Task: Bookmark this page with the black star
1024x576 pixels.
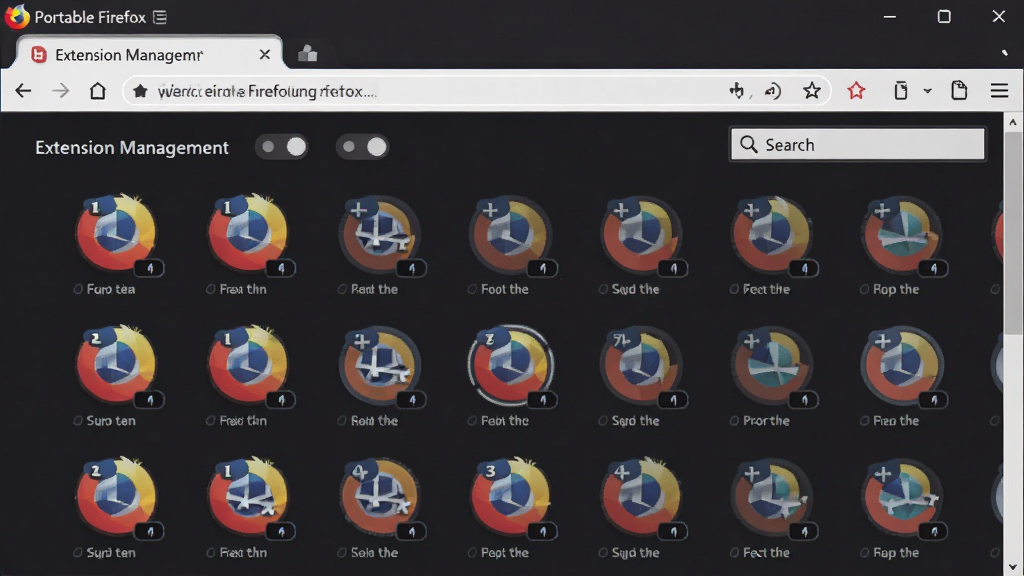Action: (812, 91)
